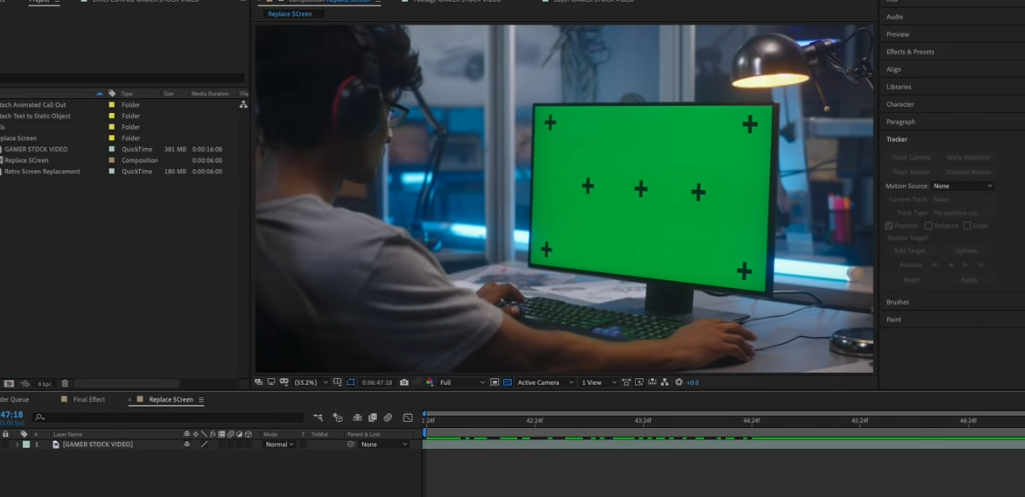The height and width of the screenshot is (497, 1025).
Task: Open the Effects & Presets panel
Action: pos(910,52)
